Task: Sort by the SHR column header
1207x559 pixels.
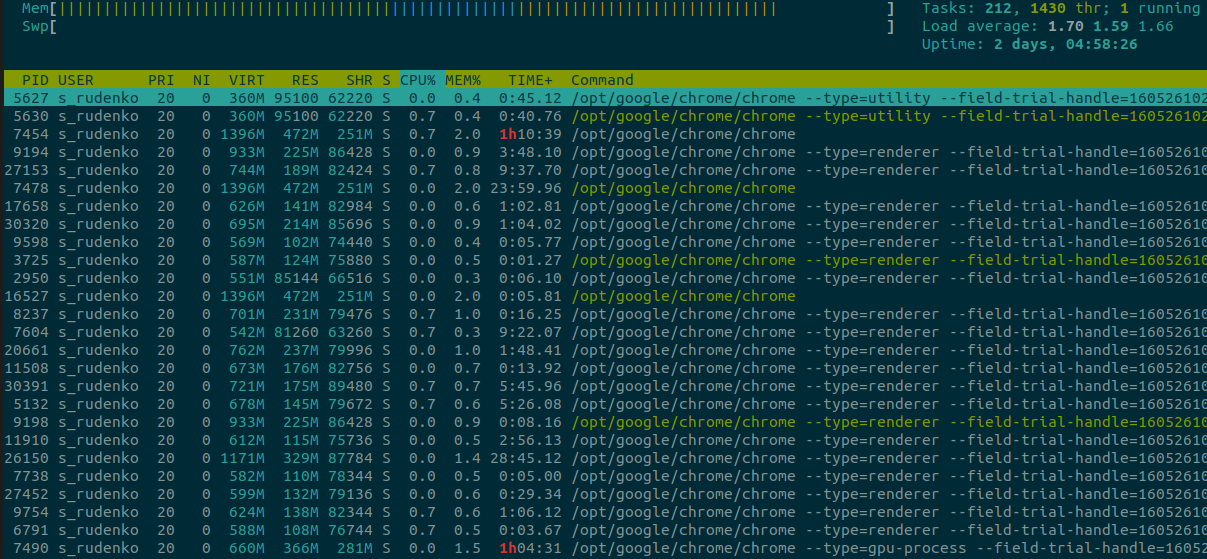Action: (x=359, y=80)
